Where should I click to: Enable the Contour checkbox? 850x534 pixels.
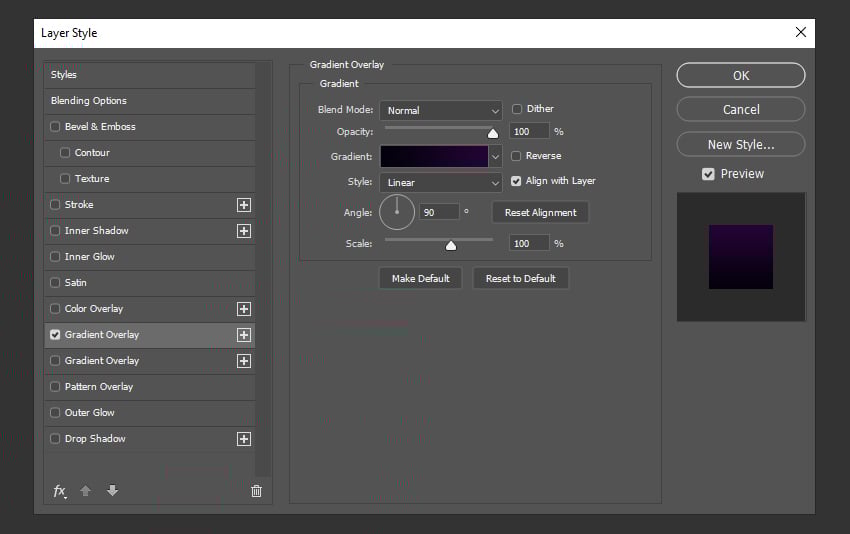[x=65, y=152]
